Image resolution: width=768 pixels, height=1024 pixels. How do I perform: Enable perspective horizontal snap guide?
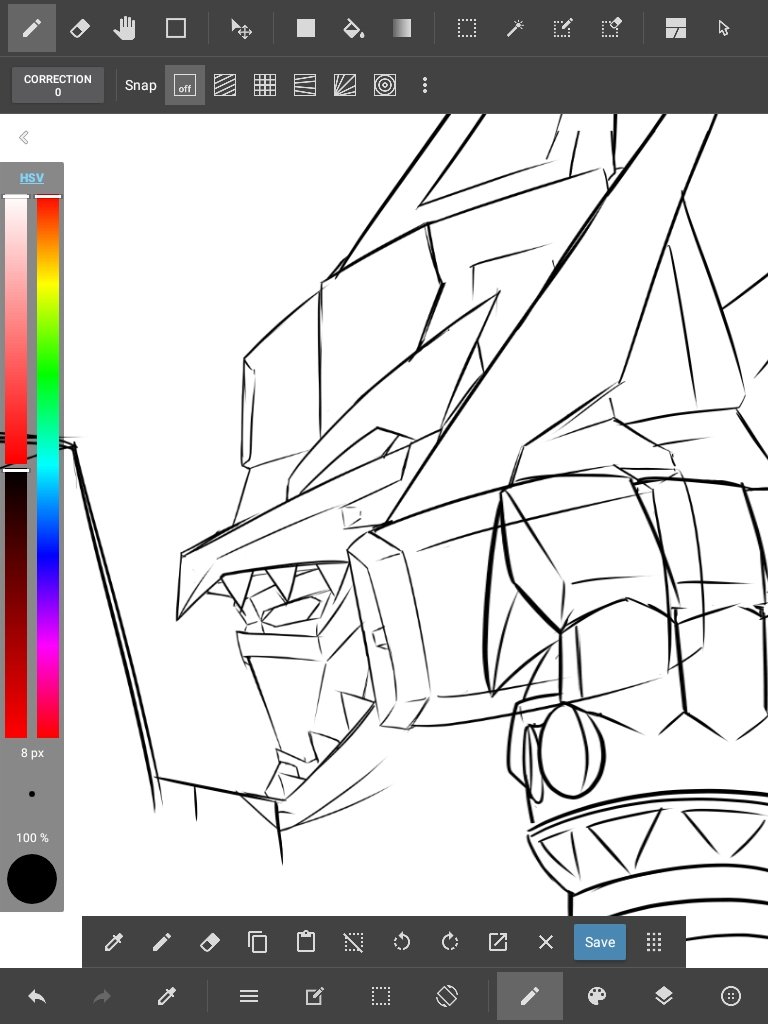pyautogui.click(x=305, y=85)
